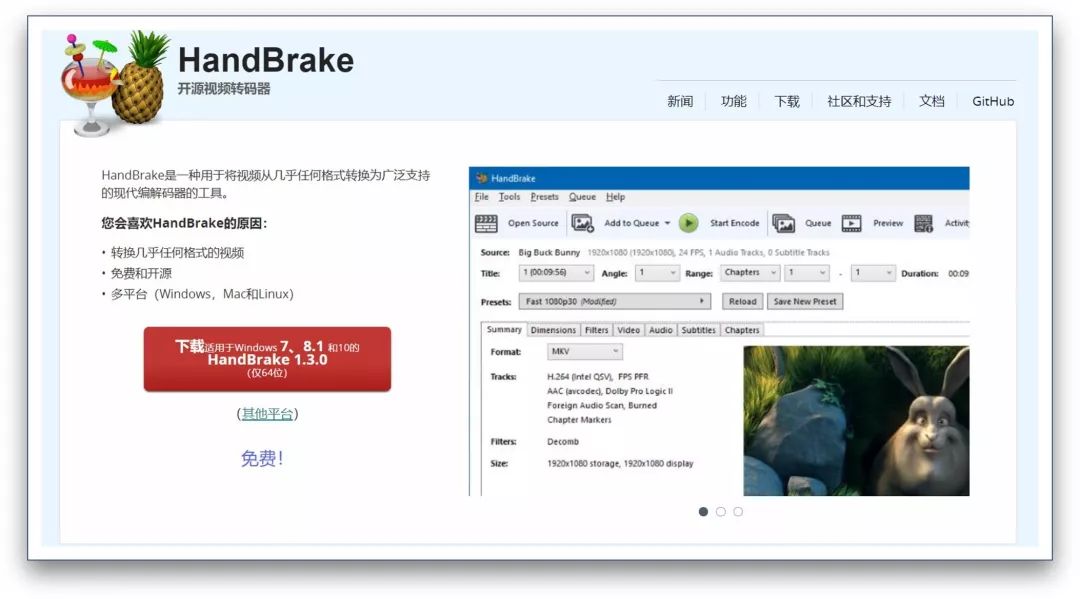
Task: Select the Subtitles tab
Action: (698, 330)
